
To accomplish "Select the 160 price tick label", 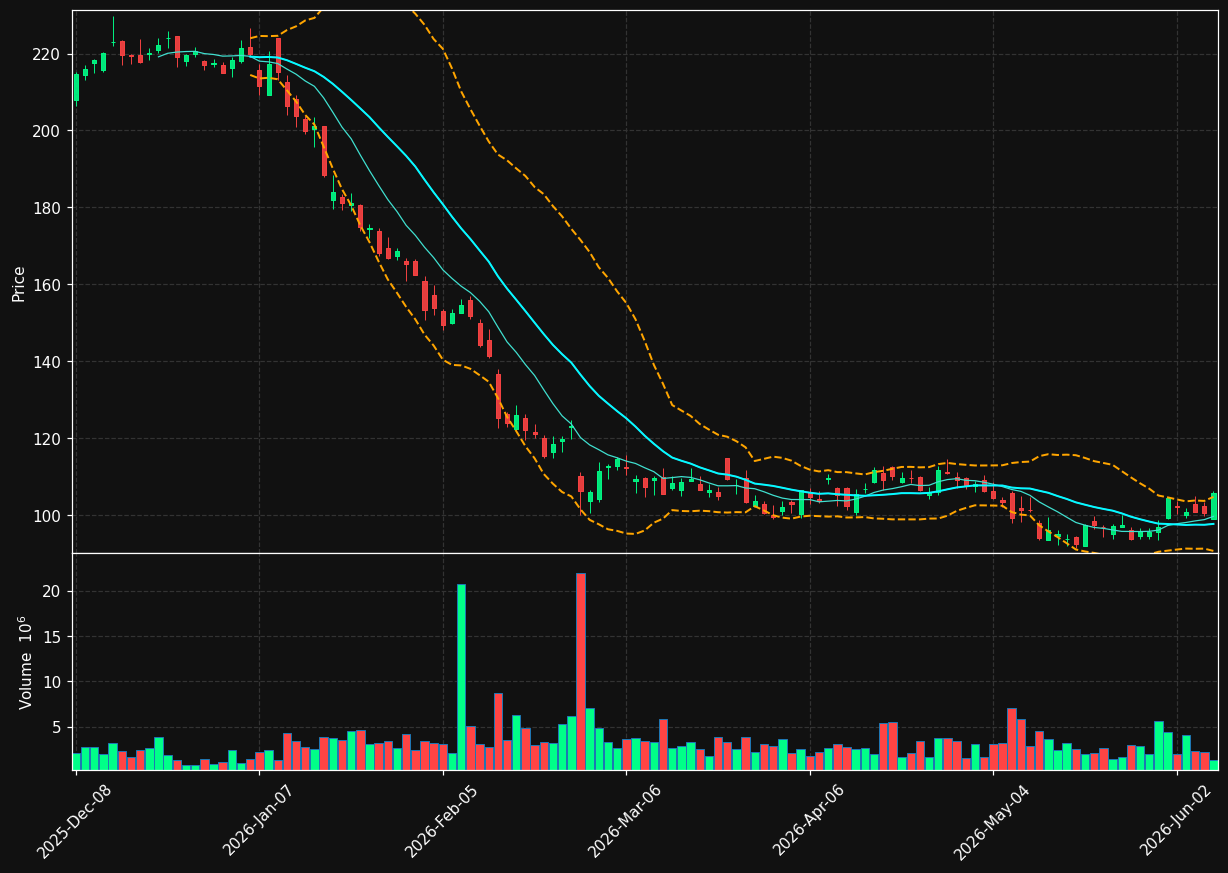I will pos(45,285).
